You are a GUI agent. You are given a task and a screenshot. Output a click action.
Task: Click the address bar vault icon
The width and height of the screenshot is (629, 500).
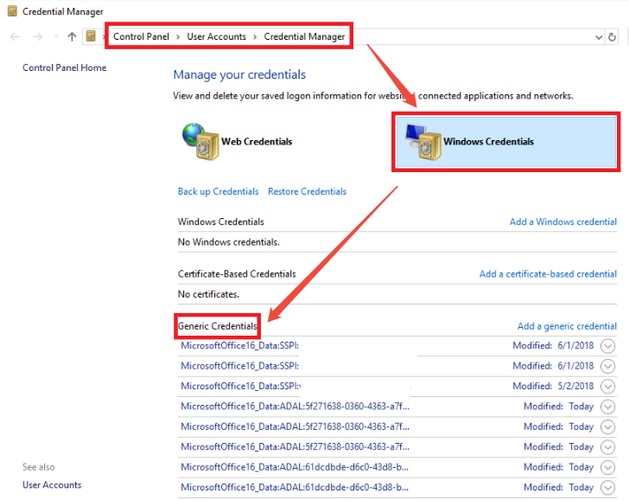pos(91,37)
